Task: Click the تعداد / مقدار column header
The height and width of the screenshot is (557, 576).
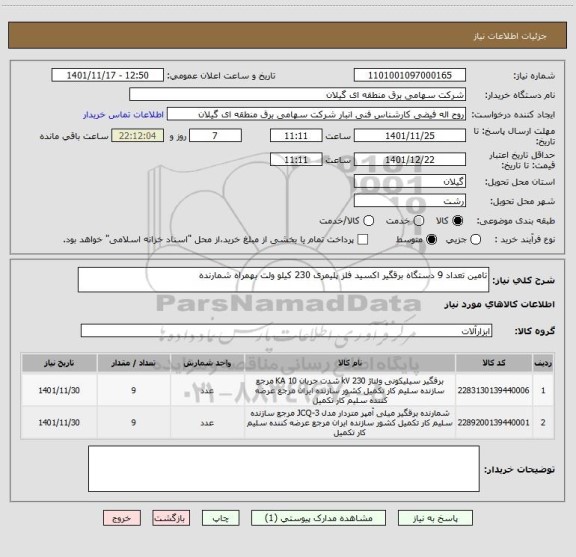Action: [x=134, y=363]
